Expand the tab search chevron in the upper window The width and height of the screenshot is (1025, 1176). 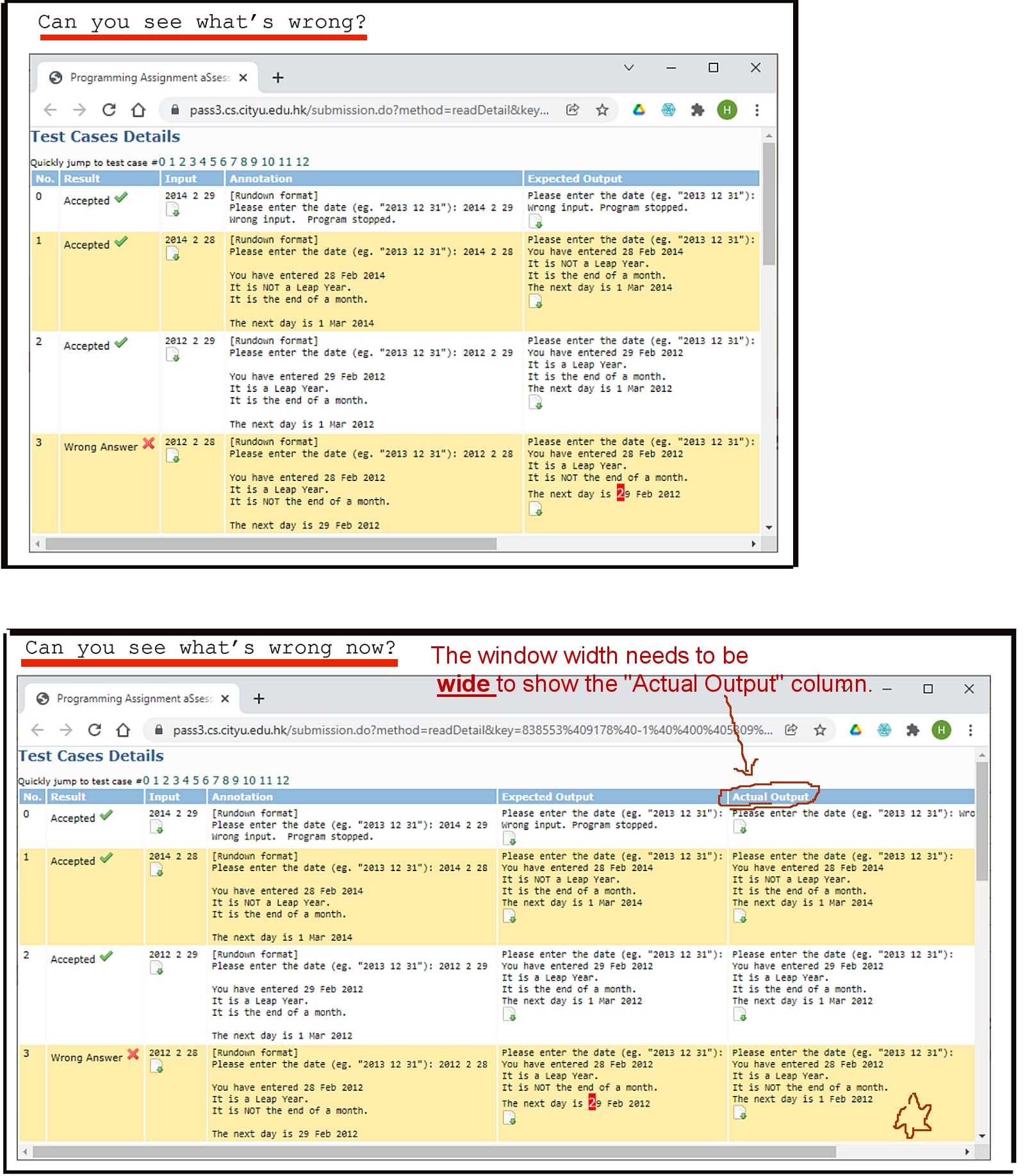[x=628, y=68]
